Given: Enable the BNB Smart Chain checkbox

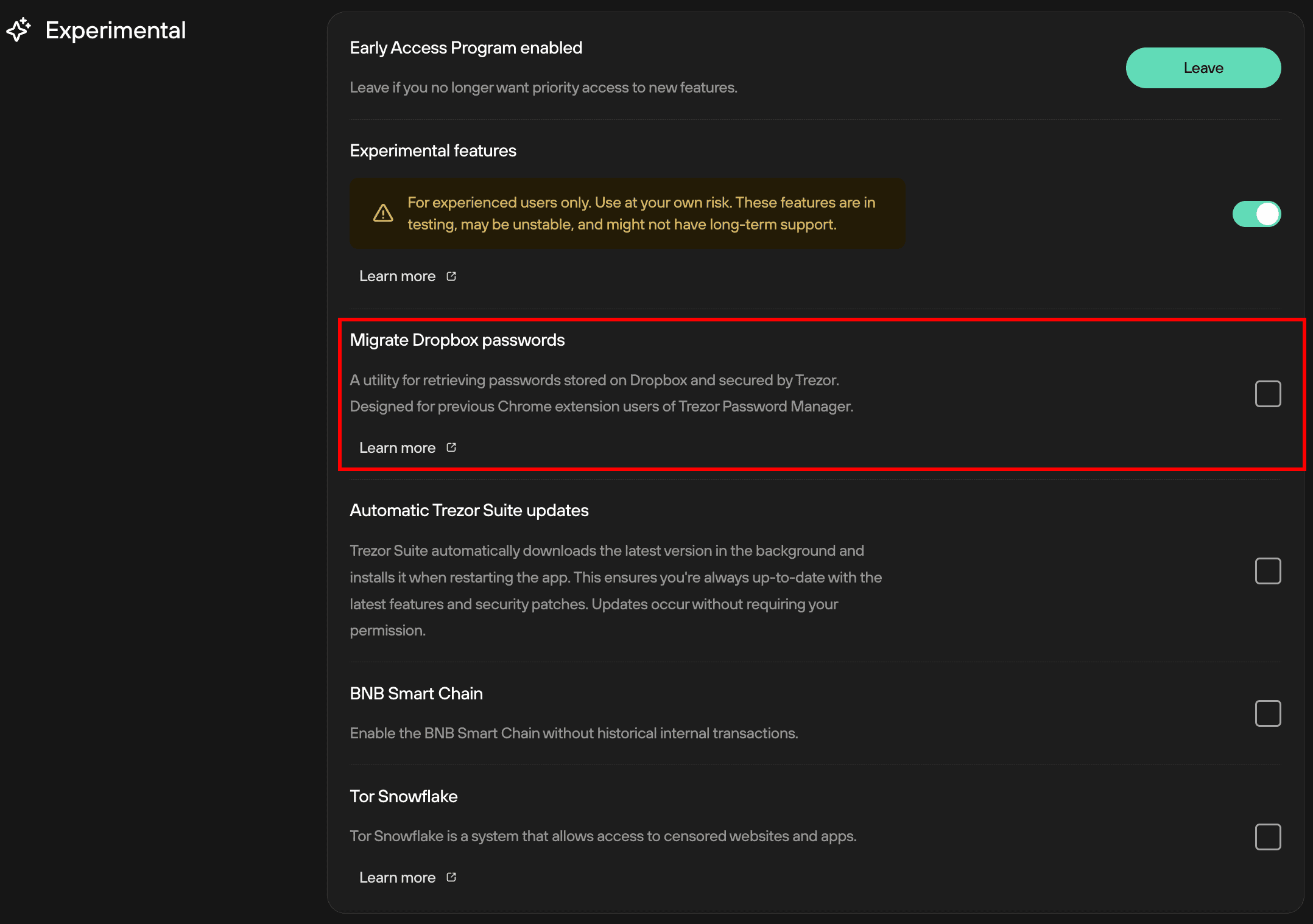Looking at the screenshot, I should [1268, 713].
